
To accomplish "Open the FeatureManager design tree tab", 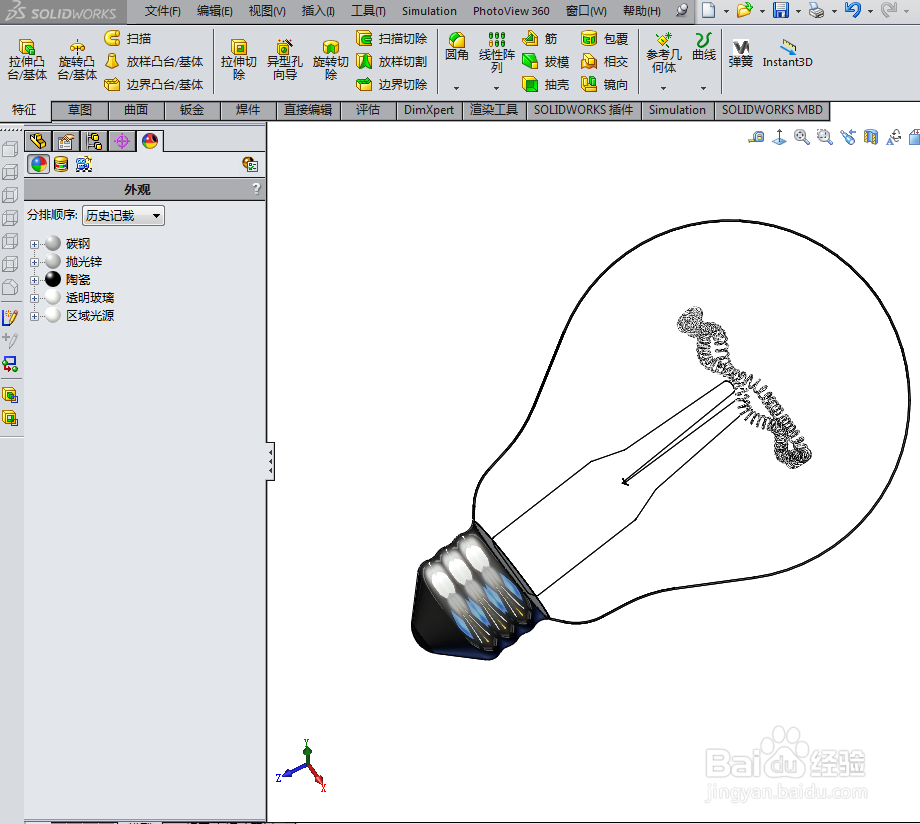I will click(x=38, y=141).
